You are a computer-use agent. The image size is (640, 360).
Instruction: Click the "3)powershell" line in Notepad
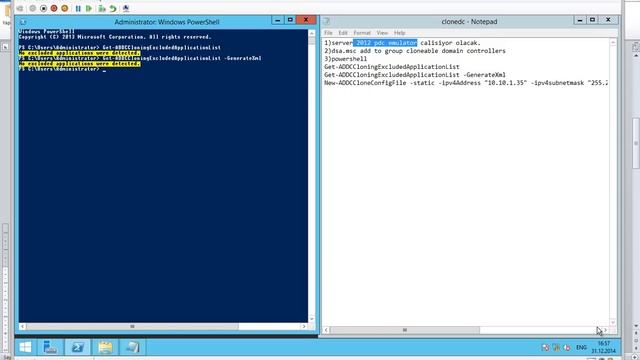pos(346,59)
